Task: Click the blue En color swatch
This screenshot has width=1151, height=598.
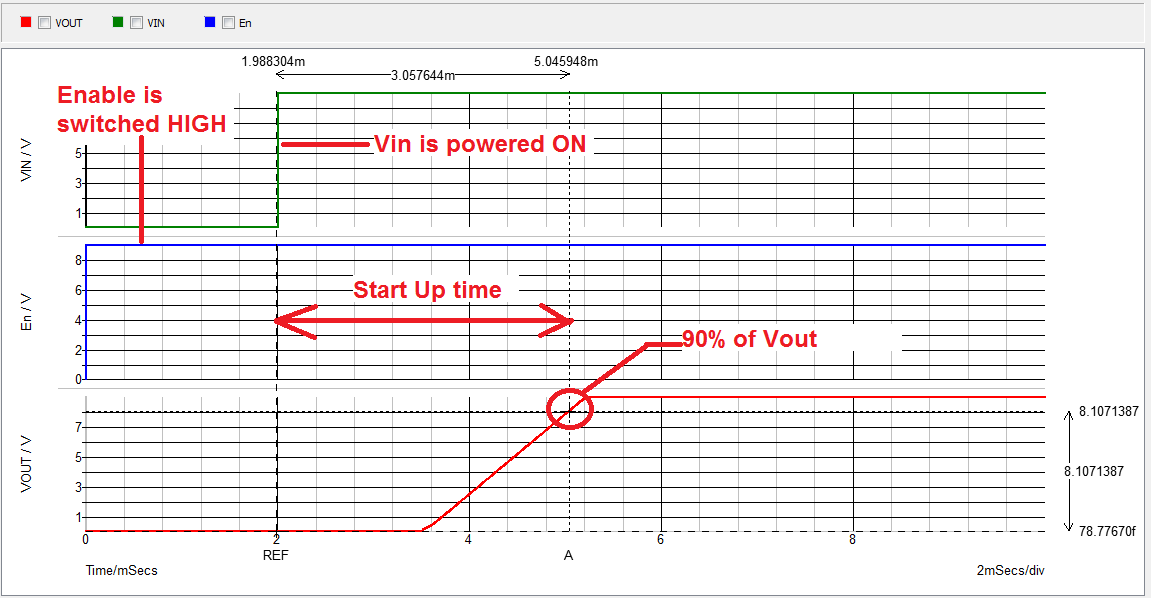Action: point(211,22)
